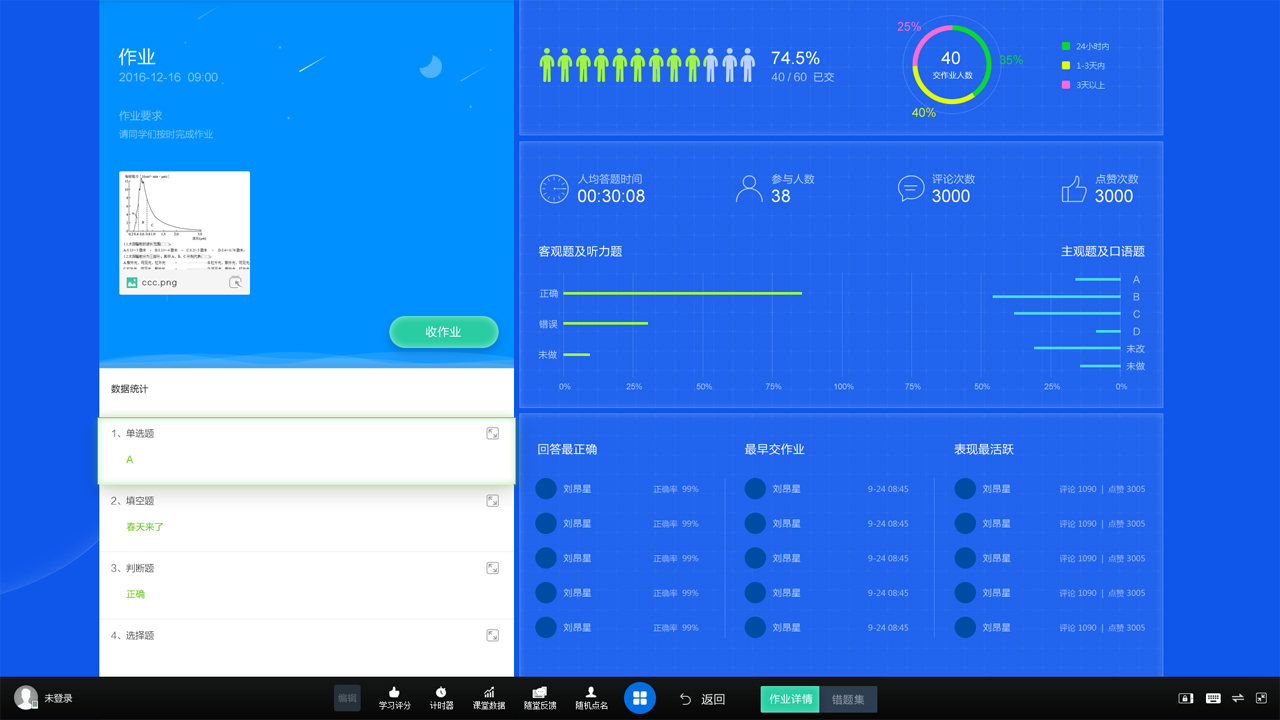This screenshot has height=720, width=1280.
Task: Launch the 计时器 timer tool
Action: pos(441,698)
